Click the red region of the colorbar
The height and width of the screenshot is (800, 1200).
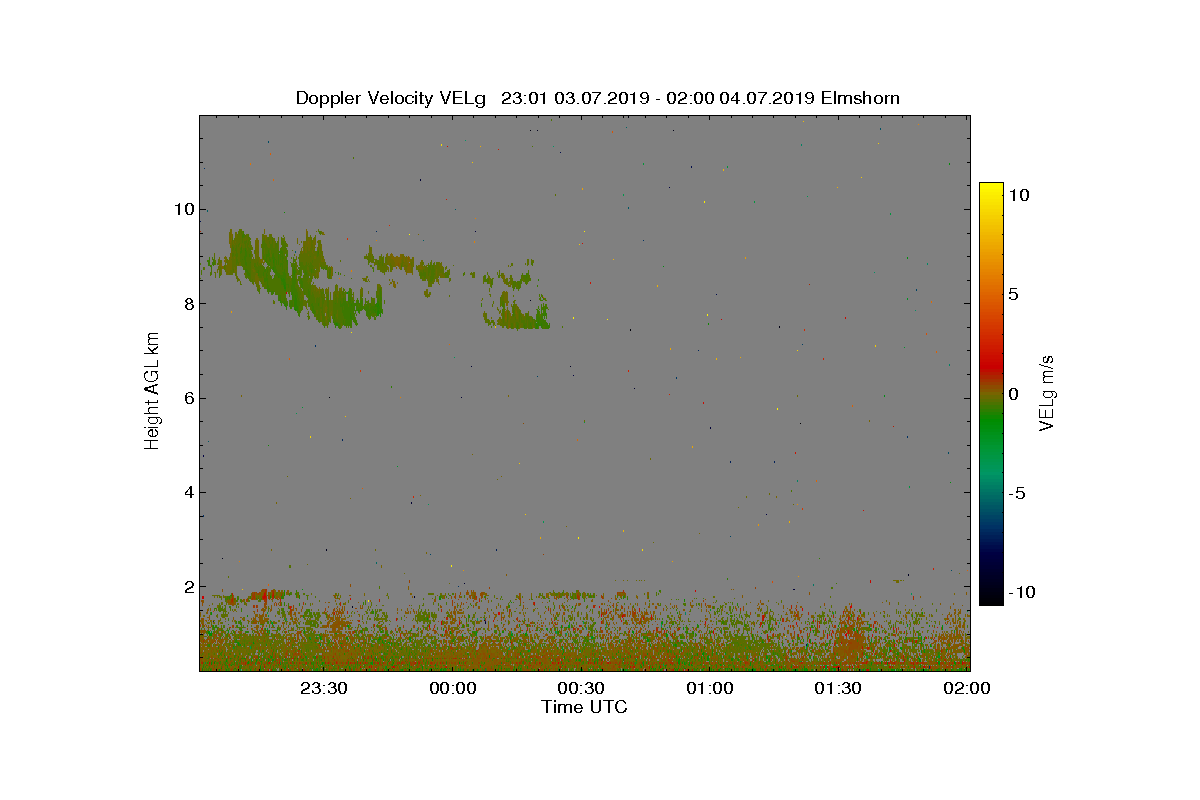(x=991, y=365)
